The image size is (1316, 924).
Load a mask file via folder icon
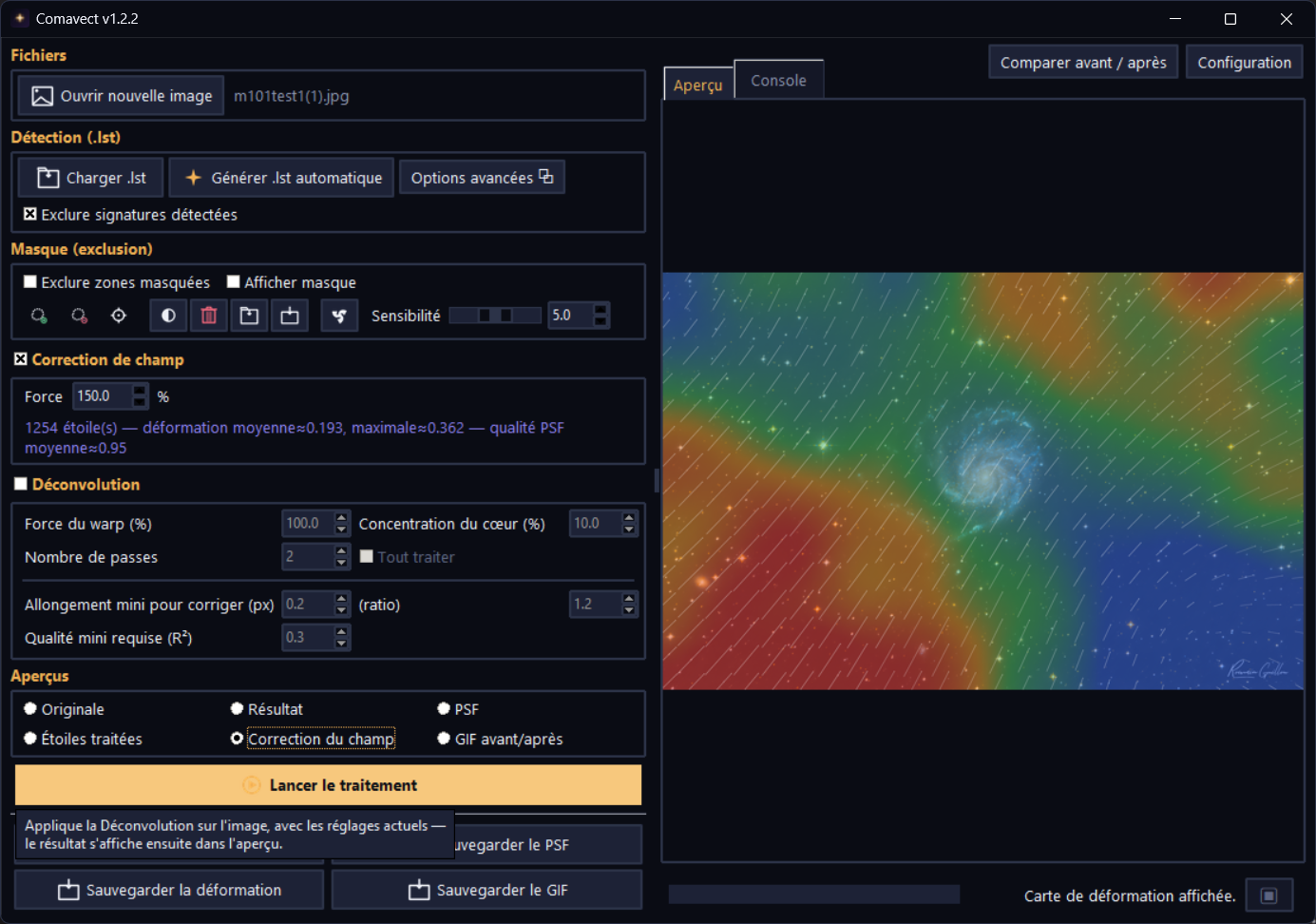pos(249,316)
